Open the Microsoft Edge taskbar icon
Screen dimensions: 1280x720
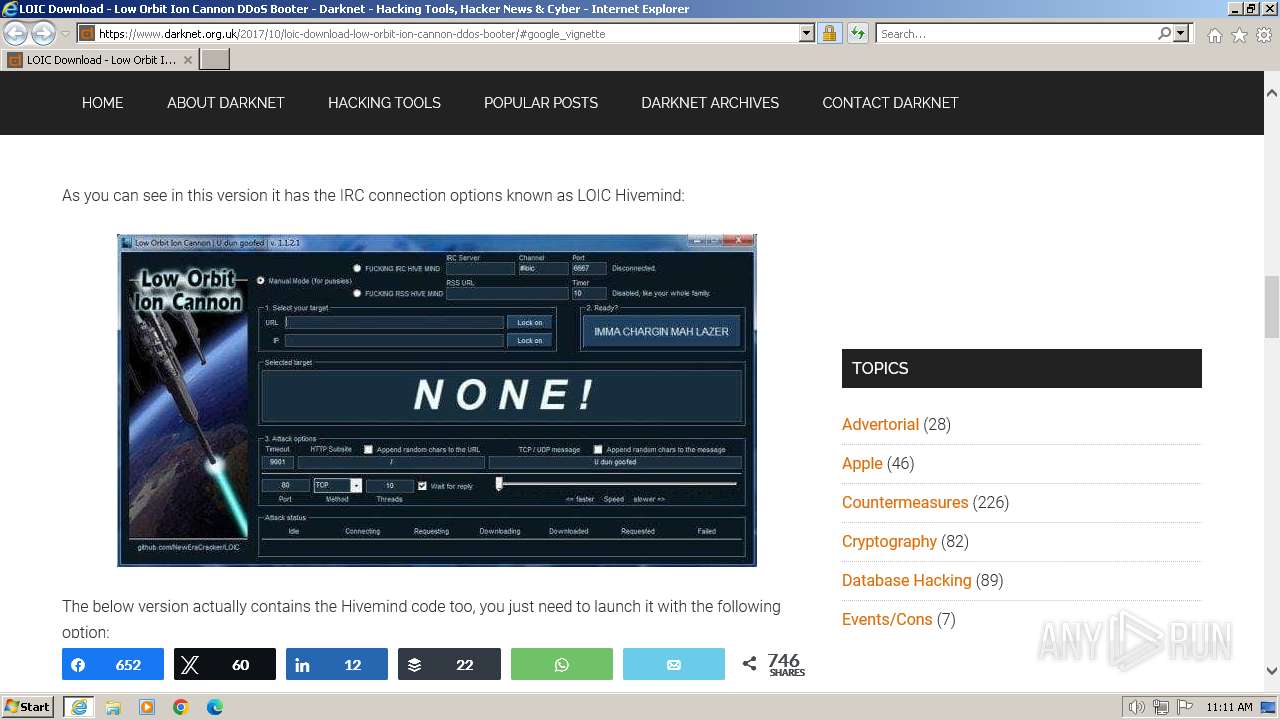(215, 707)
